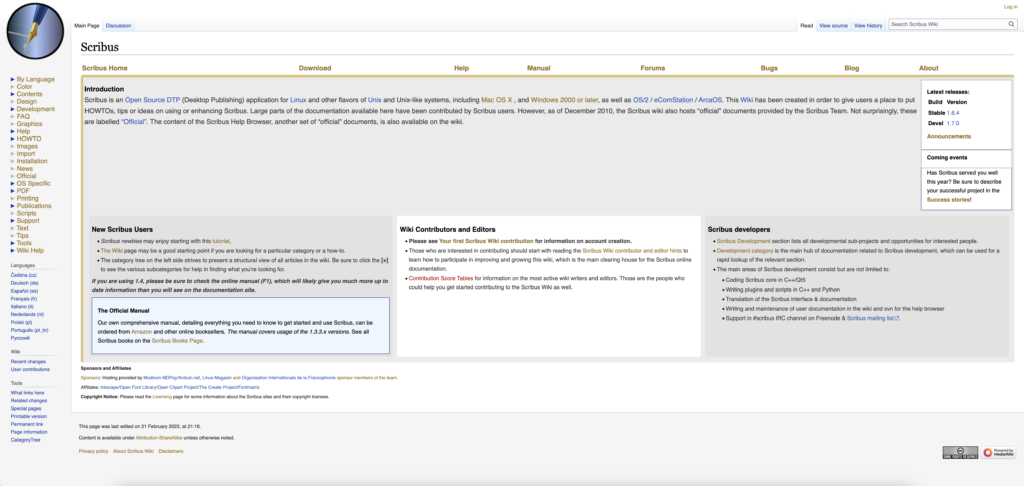Open the Installation category in sidebar

tap(32, 161)
